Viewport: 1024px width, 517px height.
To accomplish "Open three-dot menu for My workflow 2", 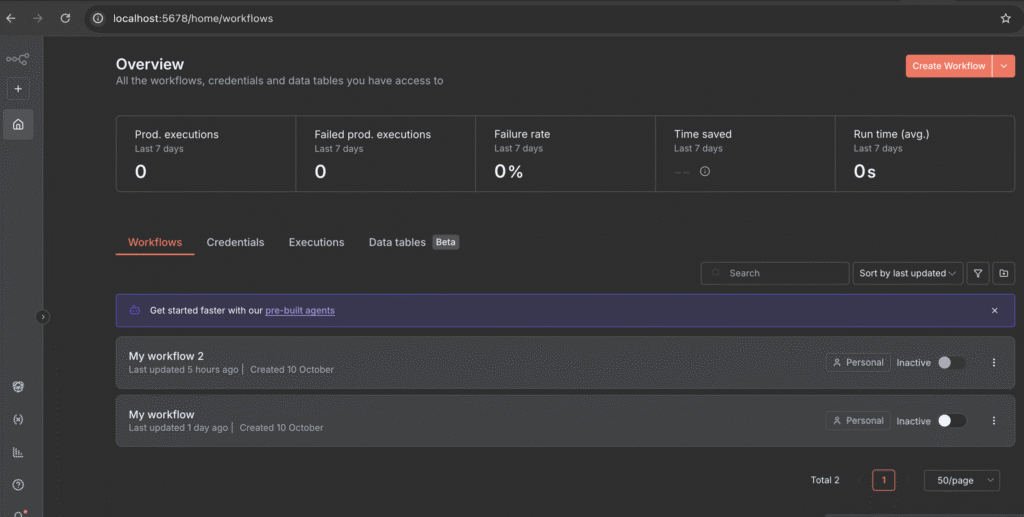I will (x=994, y=363).
